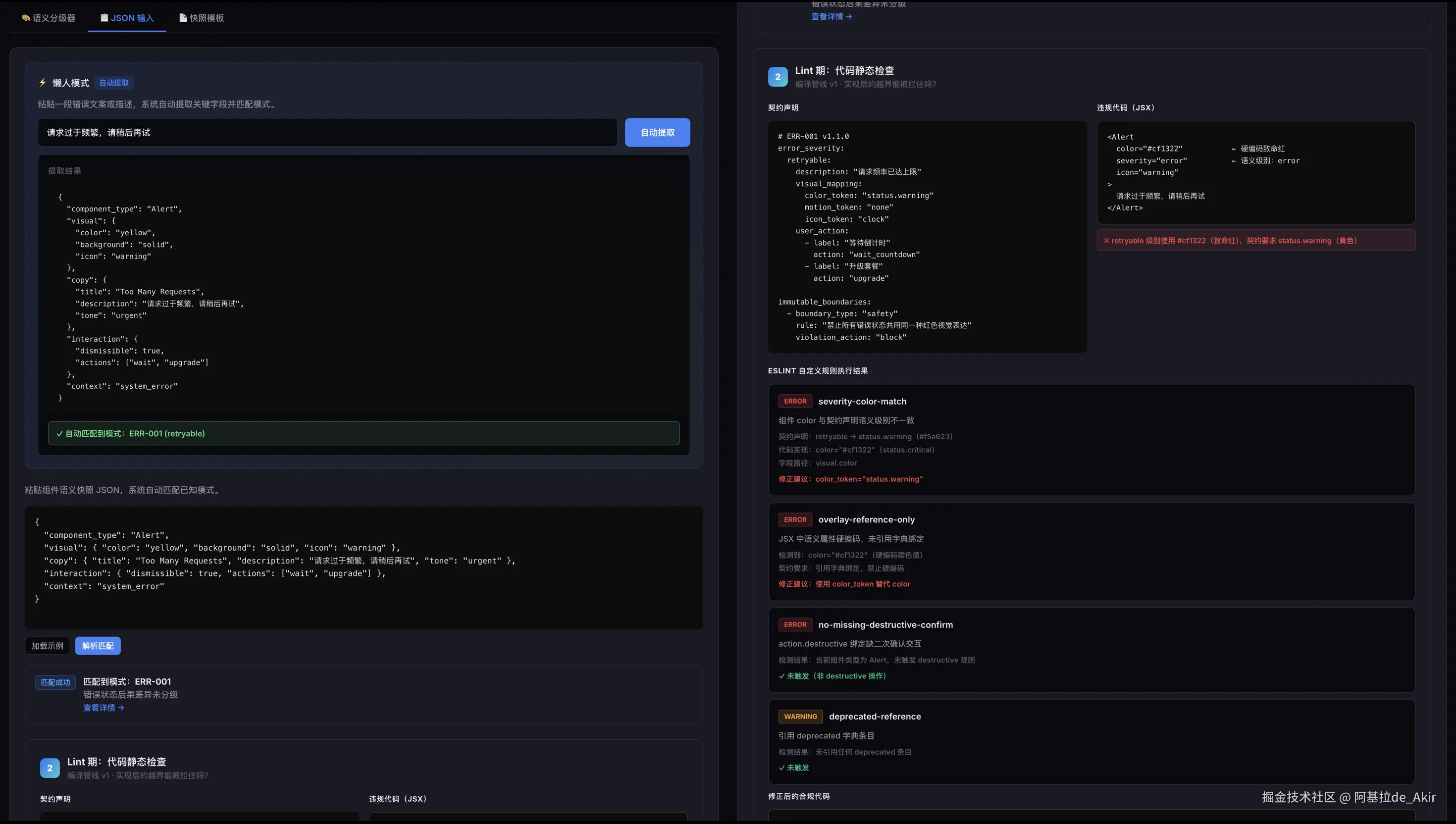1456x824 pixels.
Task: Click the 匹配成功 badge
Action: click(x=55, y=682)
